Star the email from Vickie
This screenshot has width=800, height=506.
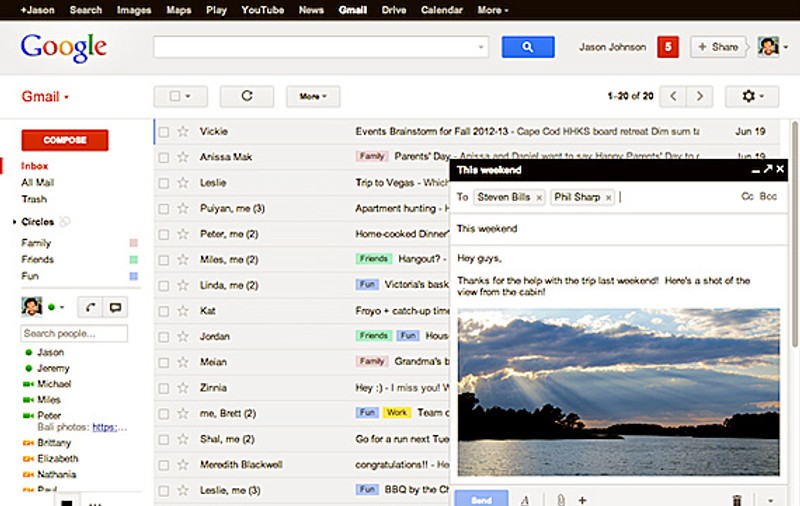pos(183,132)
